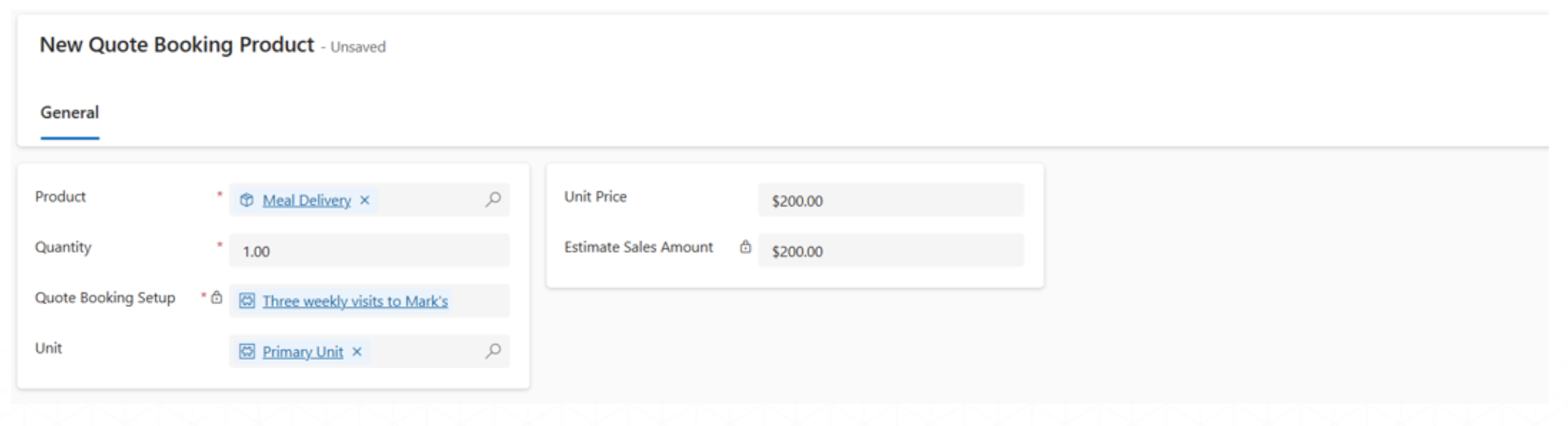This screenshot has height=426, width=1568.
Task: Click the New Quote Booking Product title
Action: [176, 45]
